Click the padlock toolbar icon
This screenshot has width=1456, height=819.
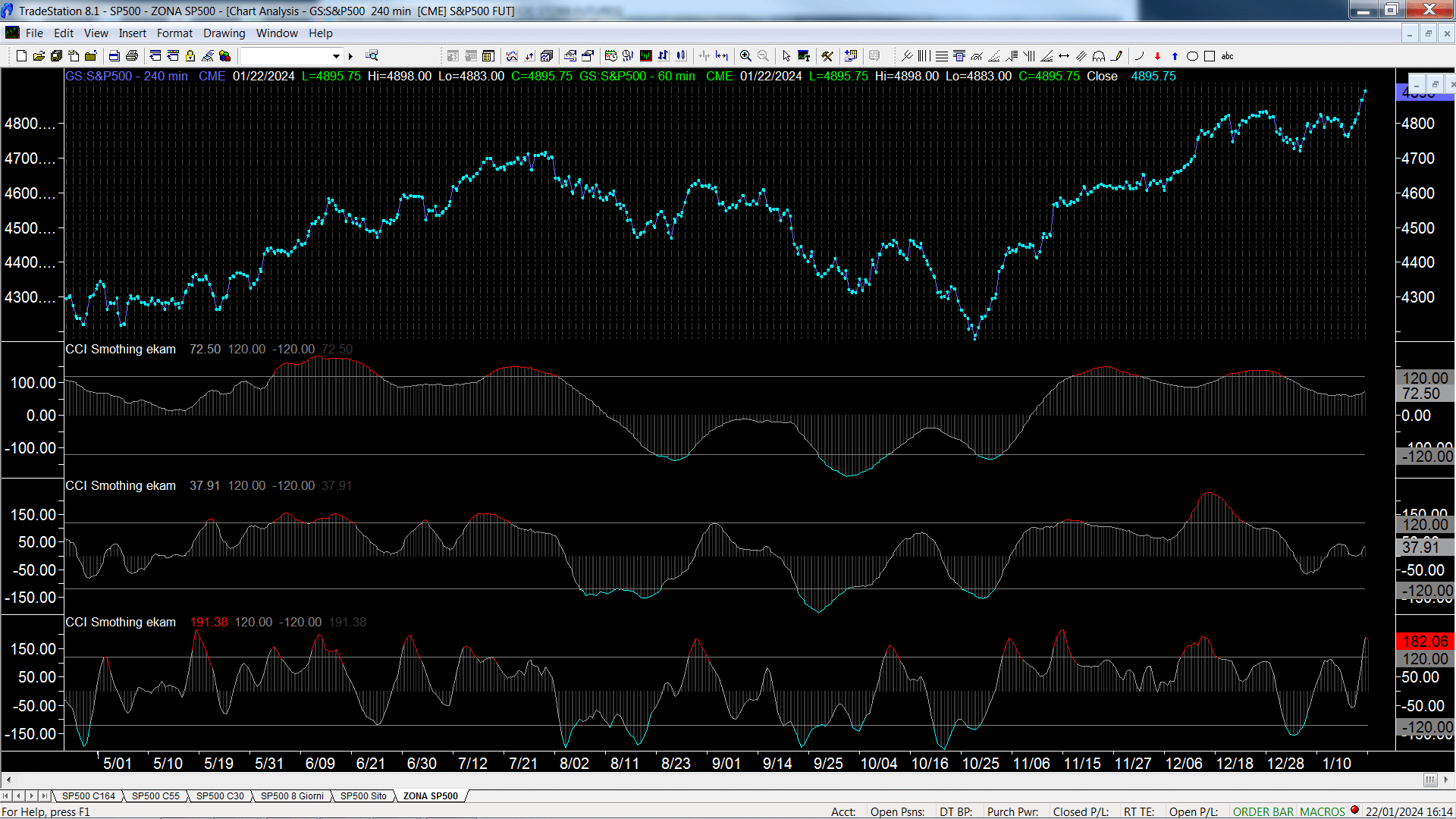point(190,56)
